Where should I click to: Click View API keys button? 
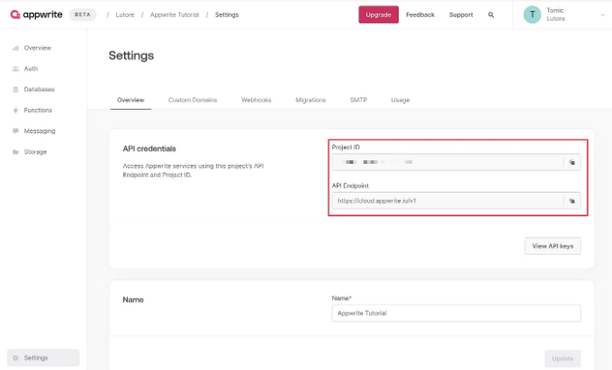pyautogui.click(x=553, y=246)
